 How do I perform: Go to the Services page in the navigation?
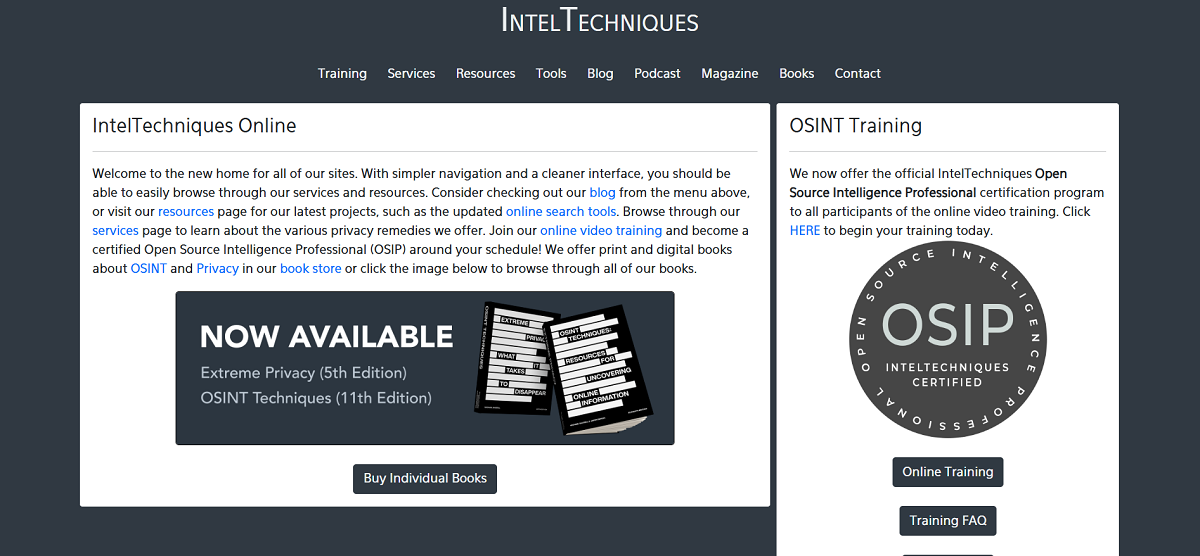click(411, 73)
